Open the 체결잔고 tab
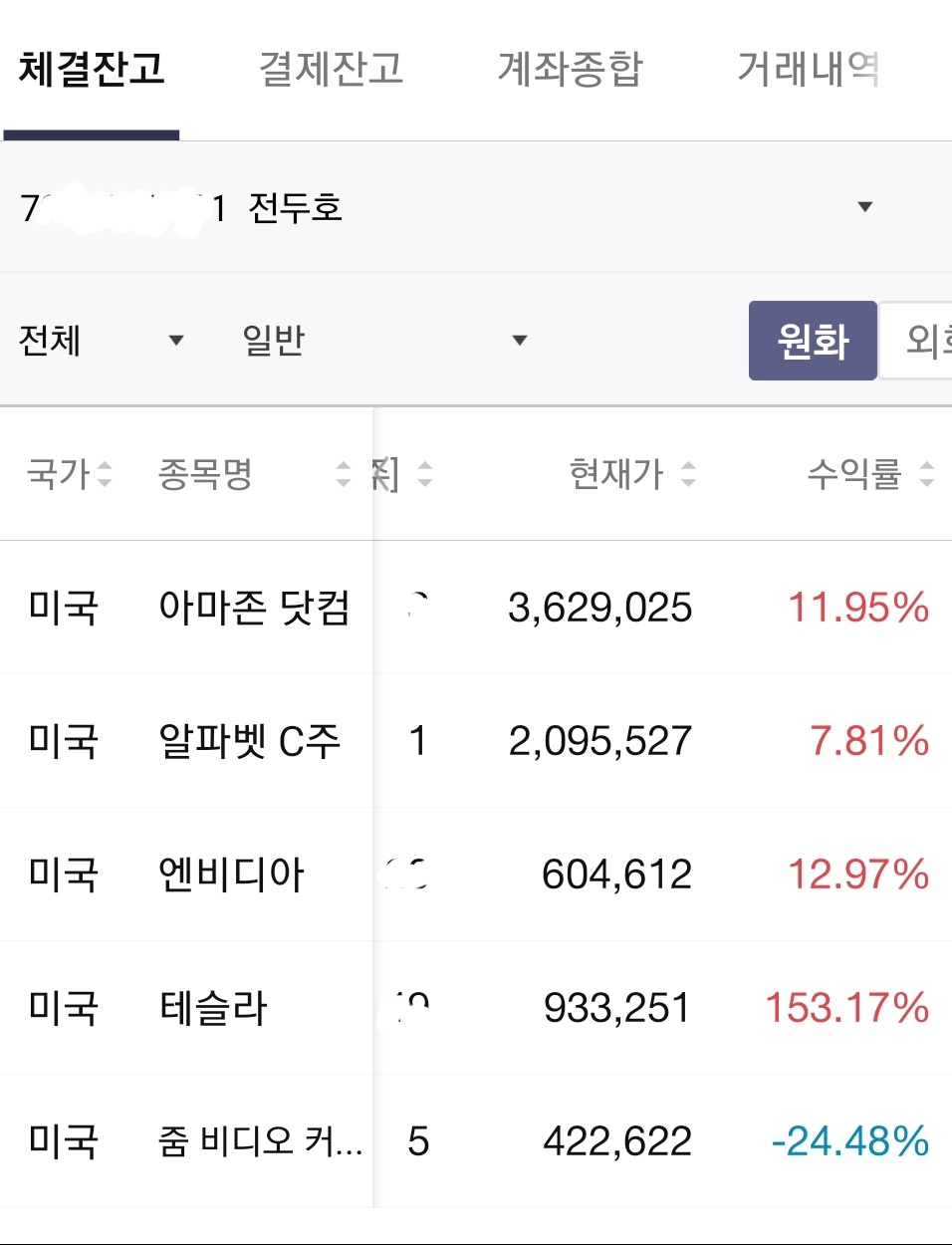 click(x=92, y=70)
